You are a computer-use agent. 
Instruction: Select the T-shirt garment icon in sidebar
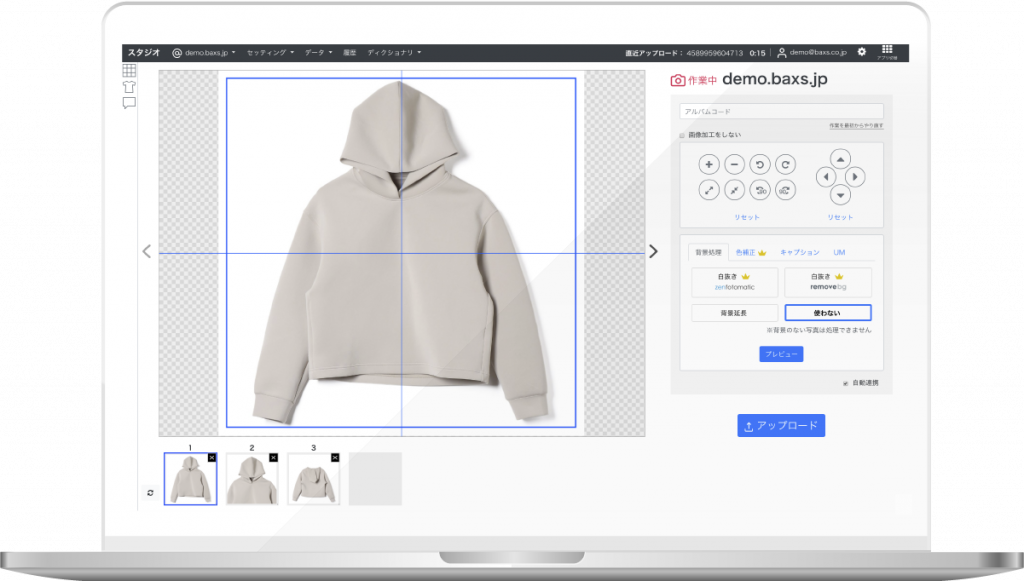pos(129,87)
